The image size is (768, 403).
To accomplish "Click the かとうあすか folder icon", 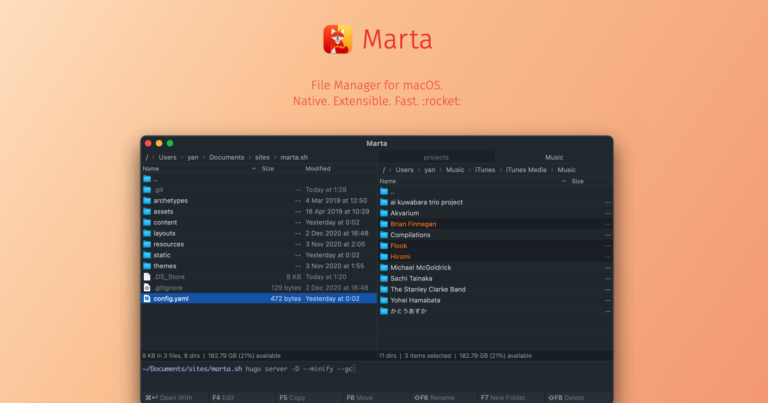I will pos(384,311).
